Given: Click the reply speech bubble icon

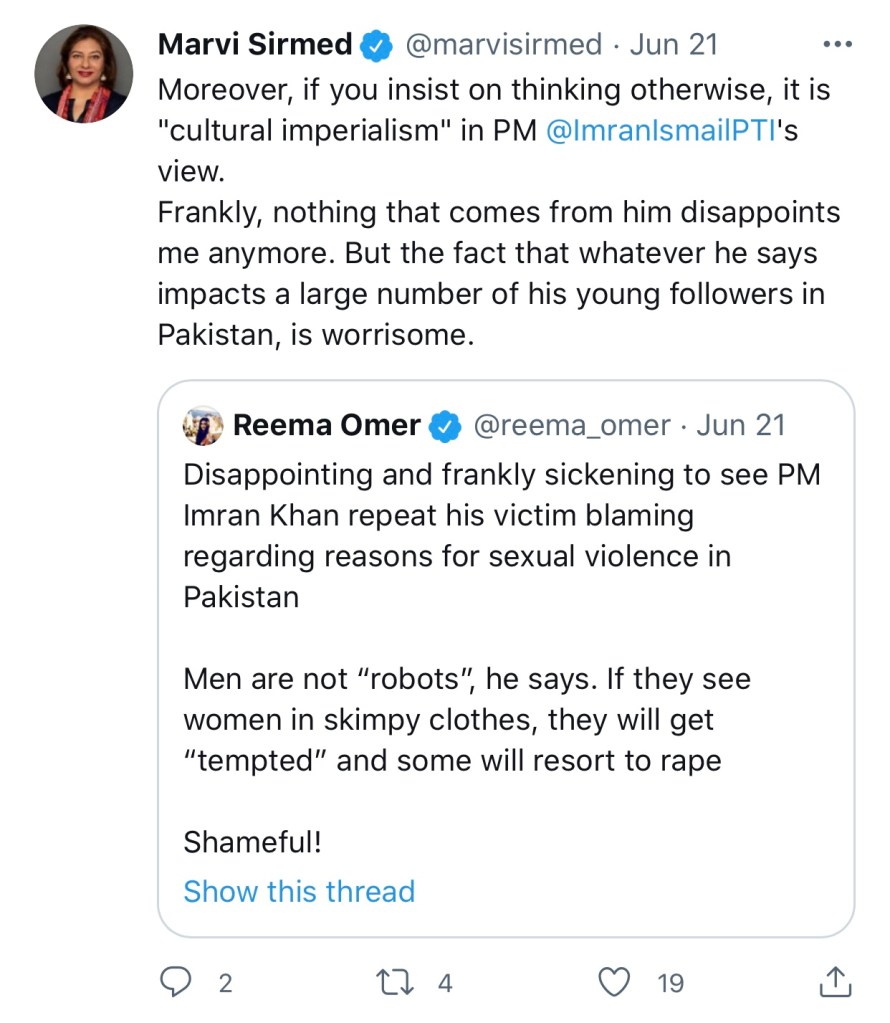Looking at the screenshot, I should click(x=175, y=982).
